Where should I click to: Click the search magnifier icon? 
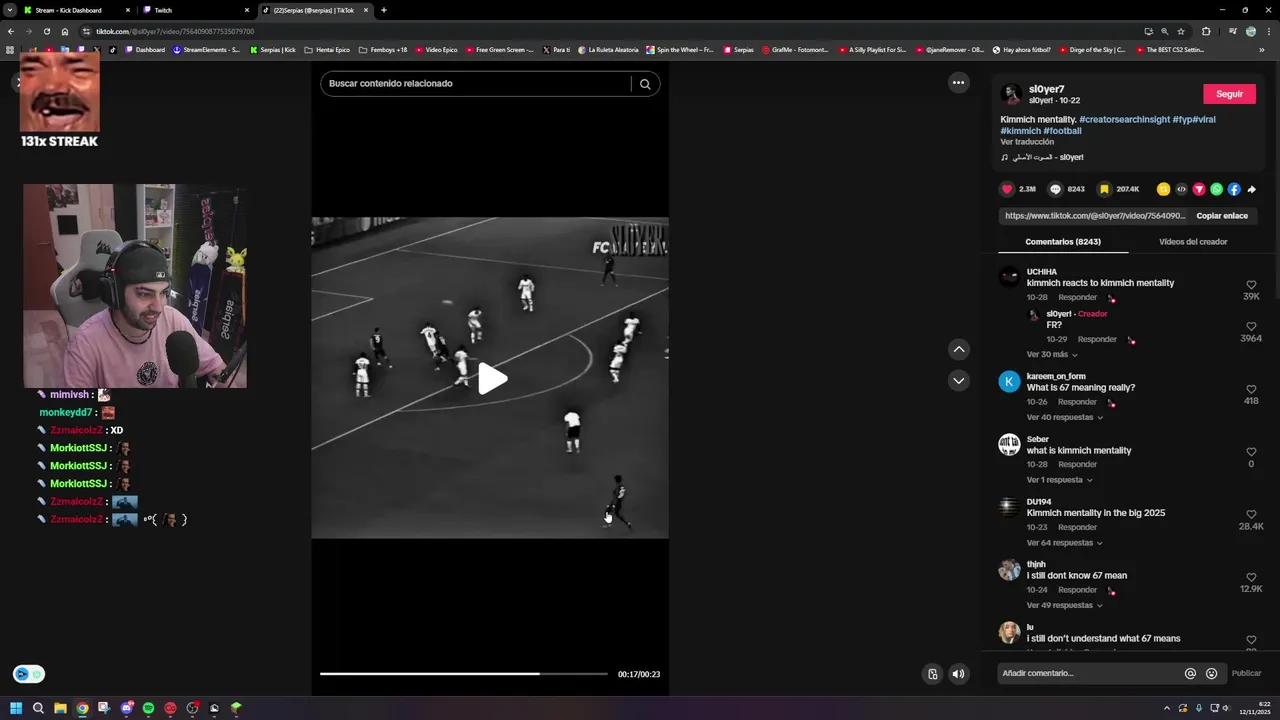(645, 84)
